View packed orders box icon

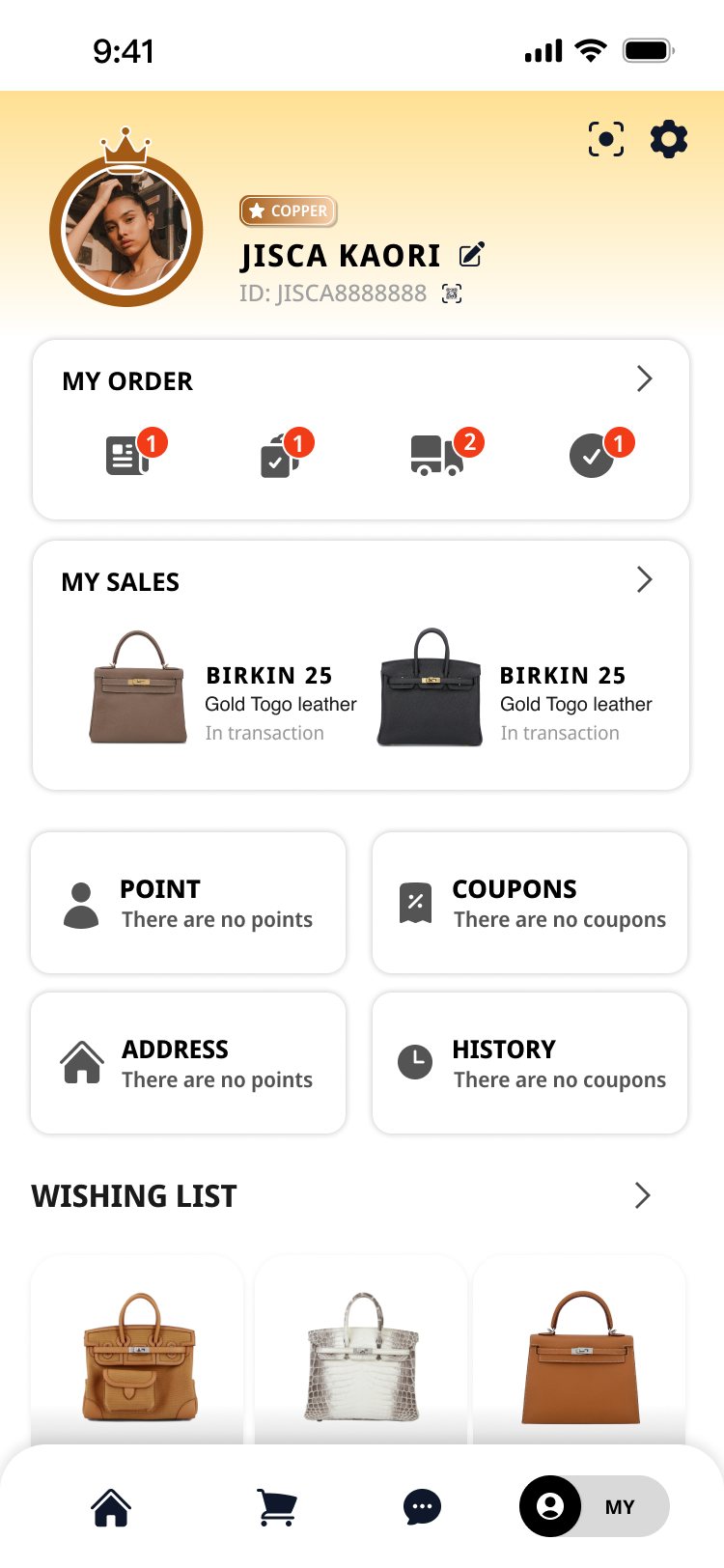pyautogui.click(x=278, y=456)
